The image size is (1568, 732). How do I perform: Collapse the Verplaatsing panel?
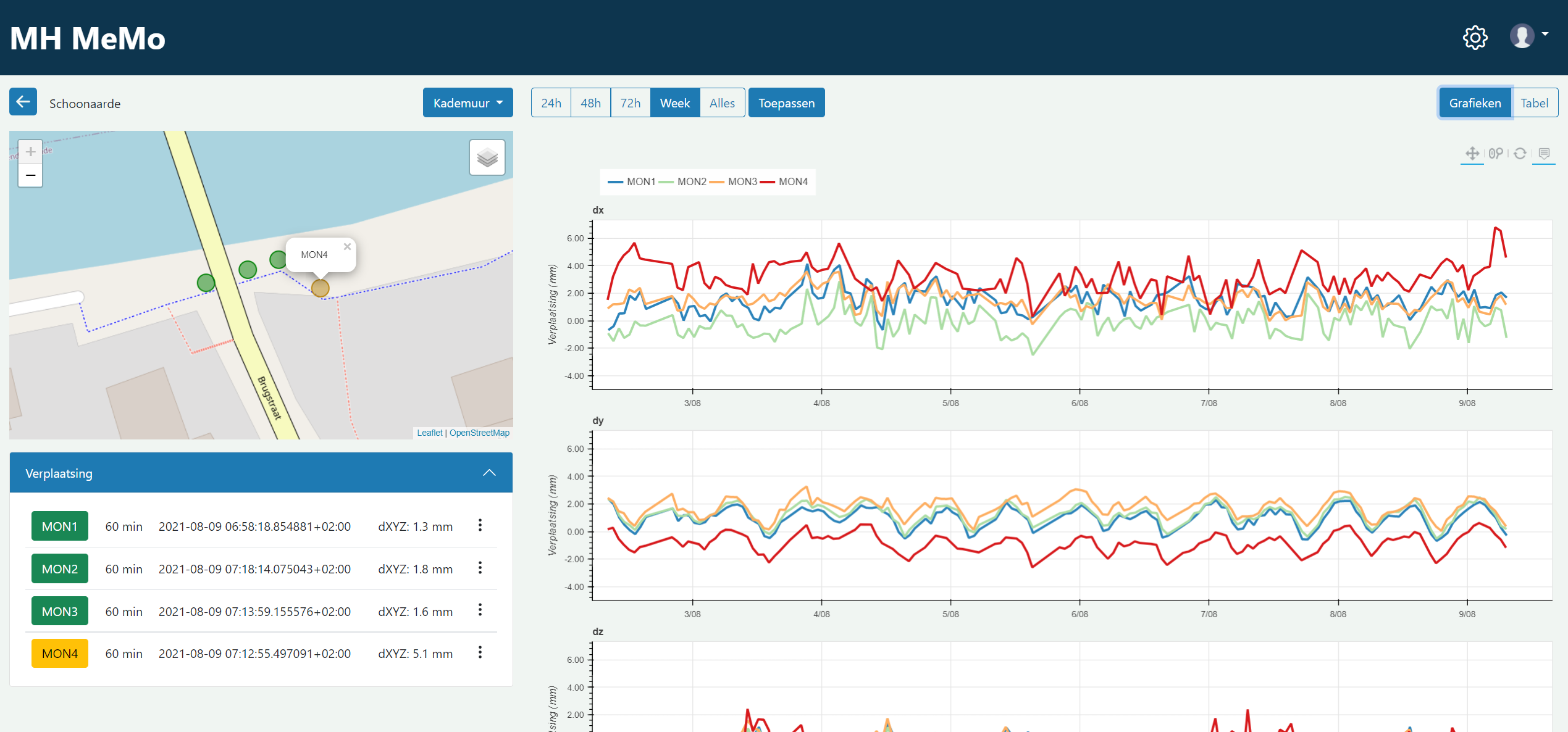coord(489,473)
